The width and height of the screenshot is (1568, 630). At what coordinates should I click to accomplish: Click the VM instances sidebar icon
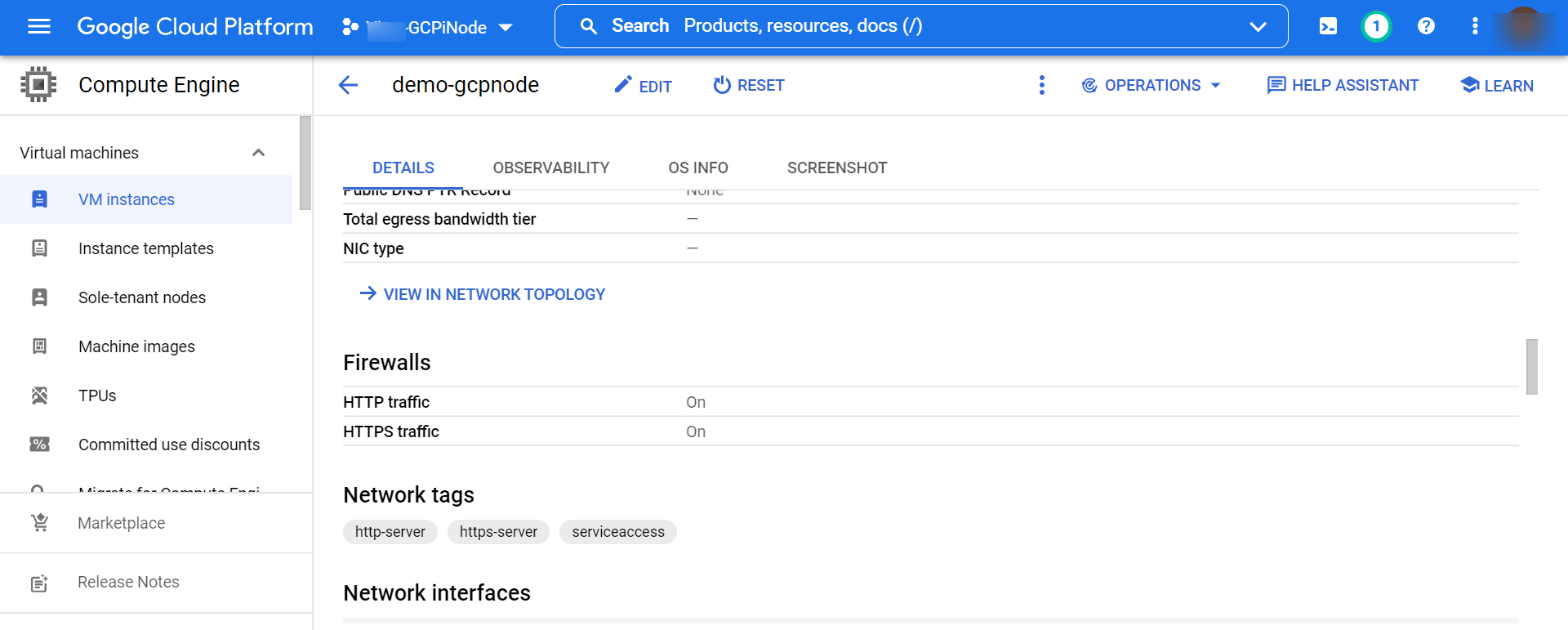(x=39, y=199)
